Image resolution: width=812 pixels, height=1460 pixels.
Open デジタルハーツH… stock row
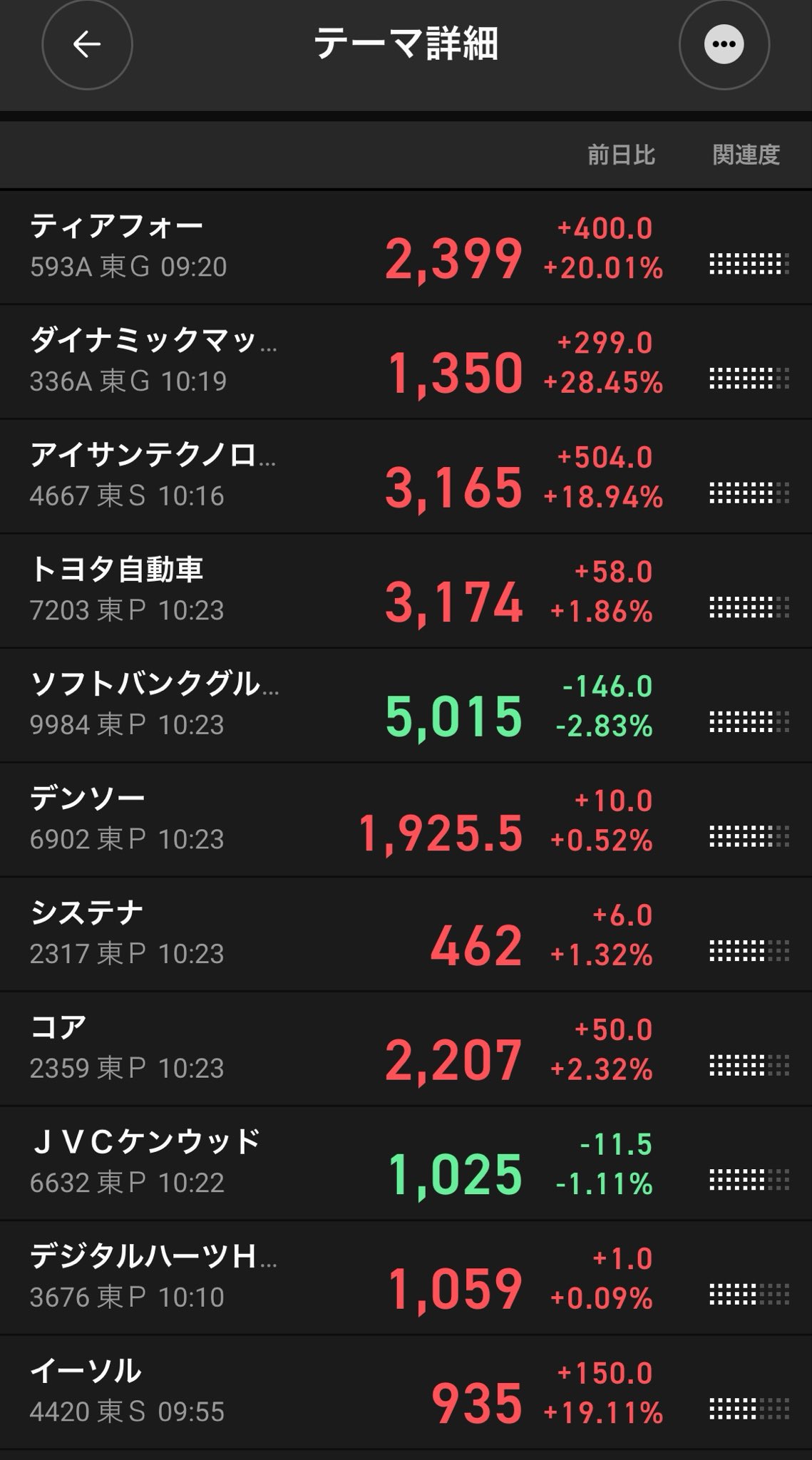click(406, 1278)
